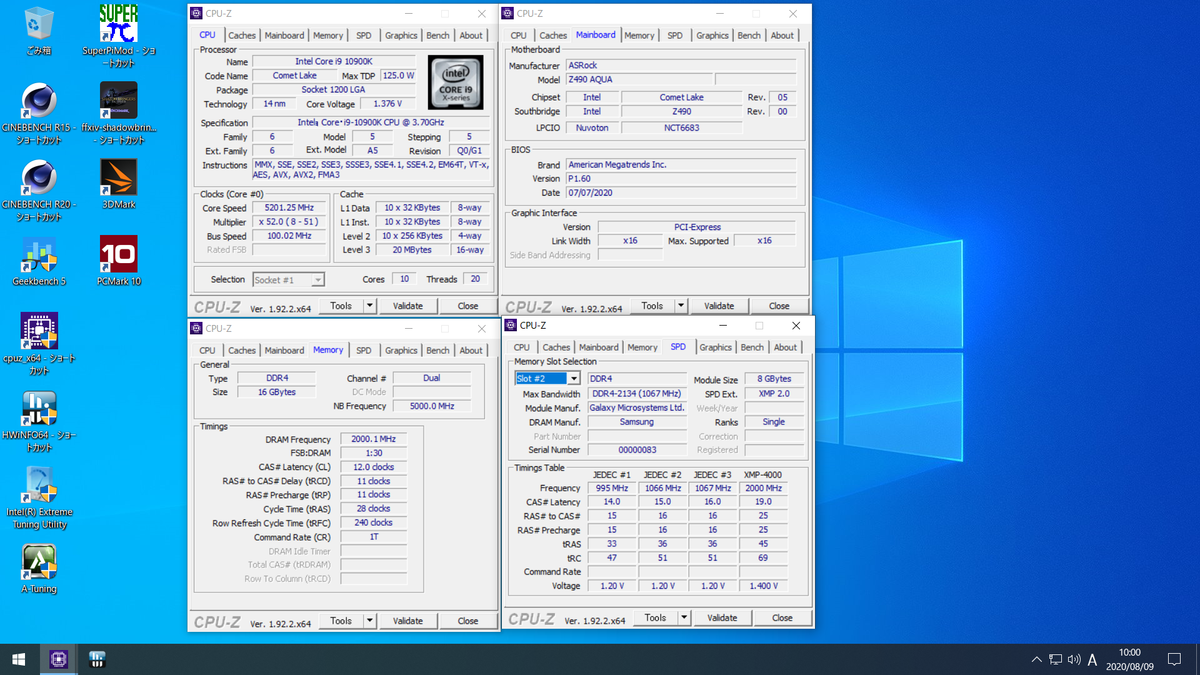This screenshot has width=1200, height=675.
Task: Expand the Tools arrow in the CPU window
Action: click(x=370, y=306)
